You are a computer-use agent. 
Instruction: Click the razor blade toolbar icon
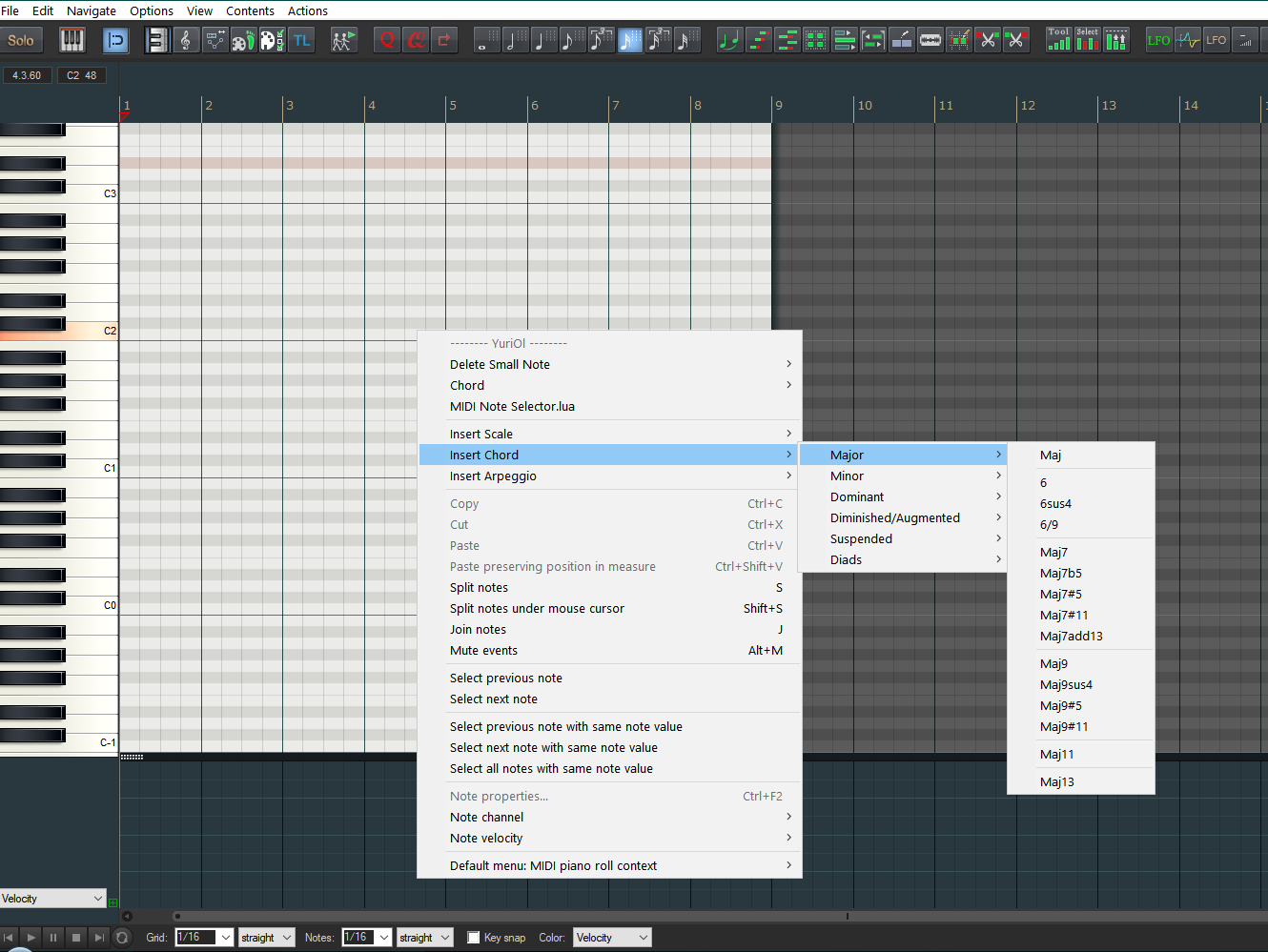[931, 40]
